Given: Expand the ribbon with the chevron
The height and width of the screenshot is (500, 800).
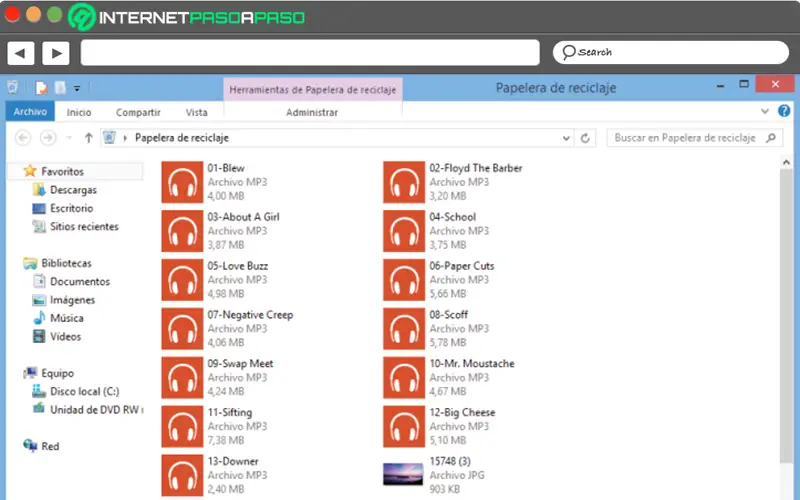Looking at the screenshot, I should [765, 111].
